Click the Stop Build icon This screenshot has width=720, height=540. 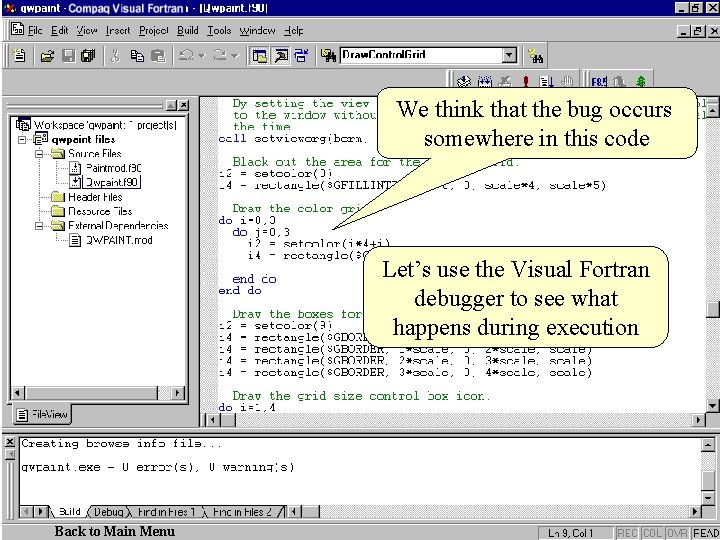tap(505, 82)
